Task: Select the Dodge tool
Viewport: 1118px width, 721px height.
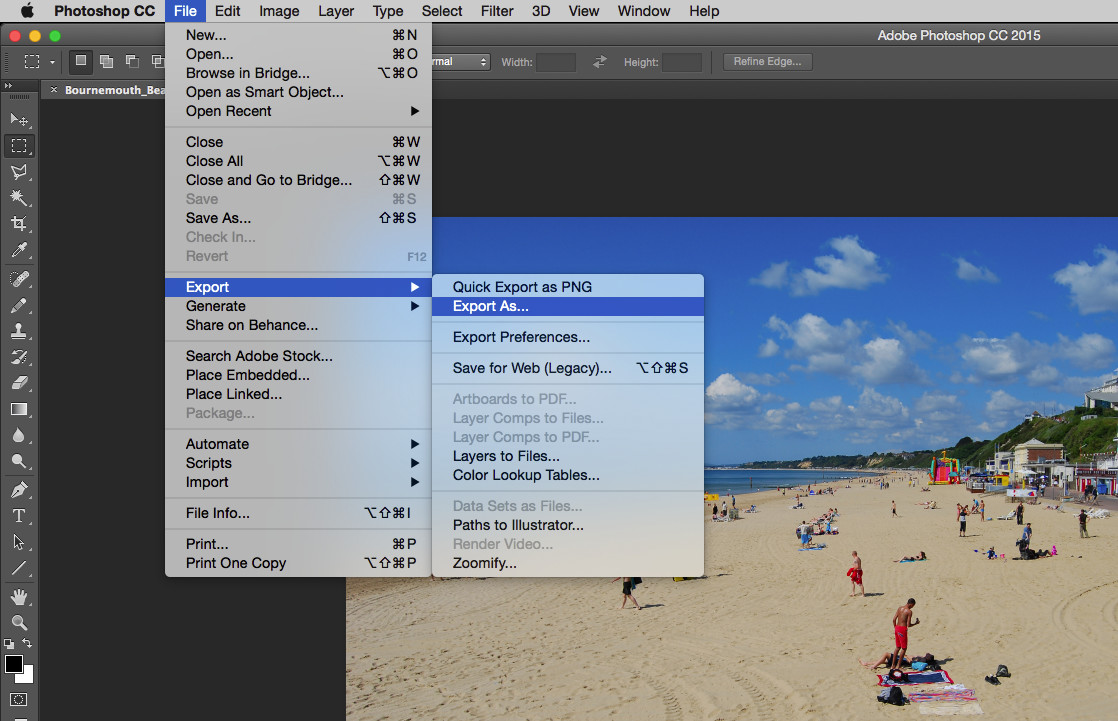Action: (19, 461)
